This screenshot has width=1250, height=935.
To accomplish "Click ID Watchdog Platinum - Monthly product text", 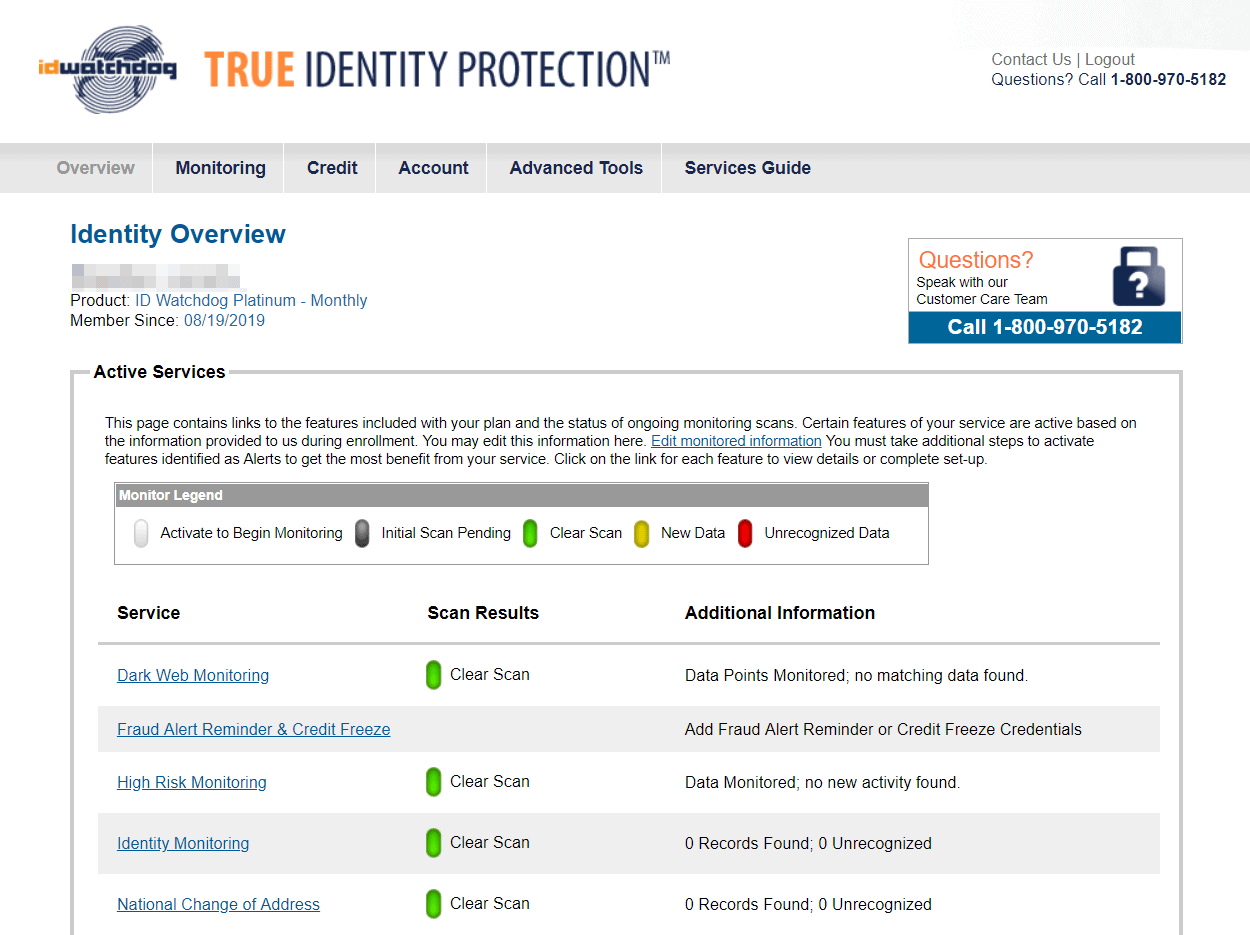I will tap(252, 300).
